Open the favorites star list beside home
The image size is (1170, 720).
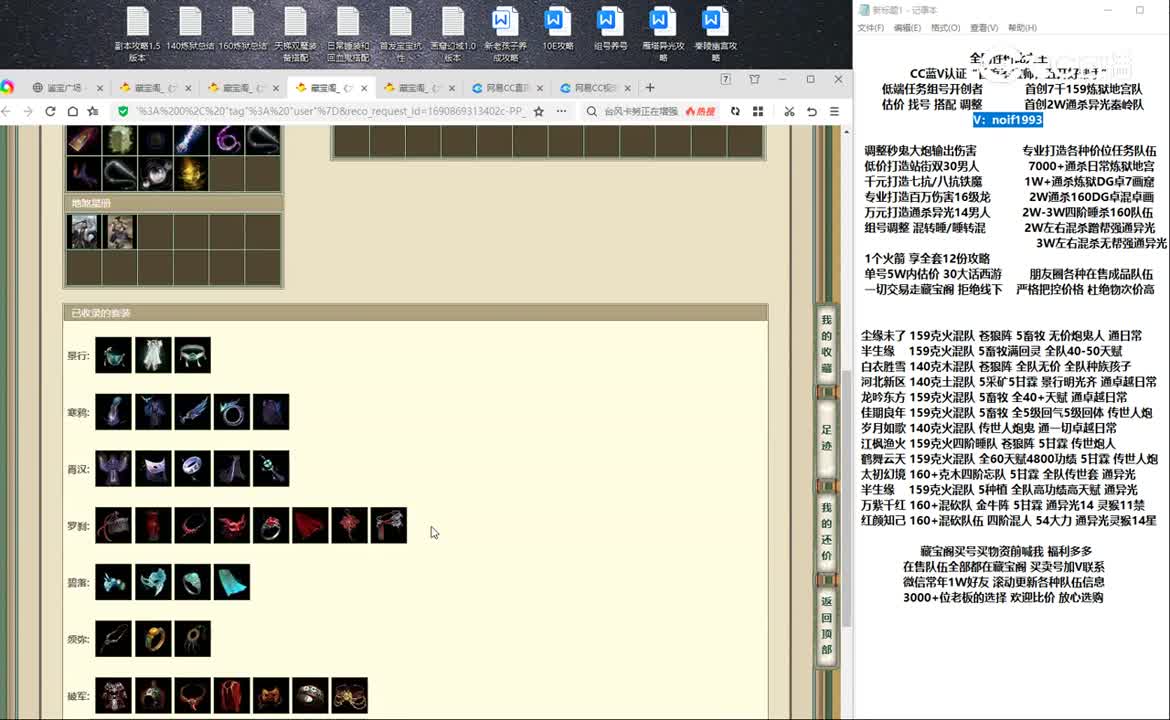click(93, 111)
